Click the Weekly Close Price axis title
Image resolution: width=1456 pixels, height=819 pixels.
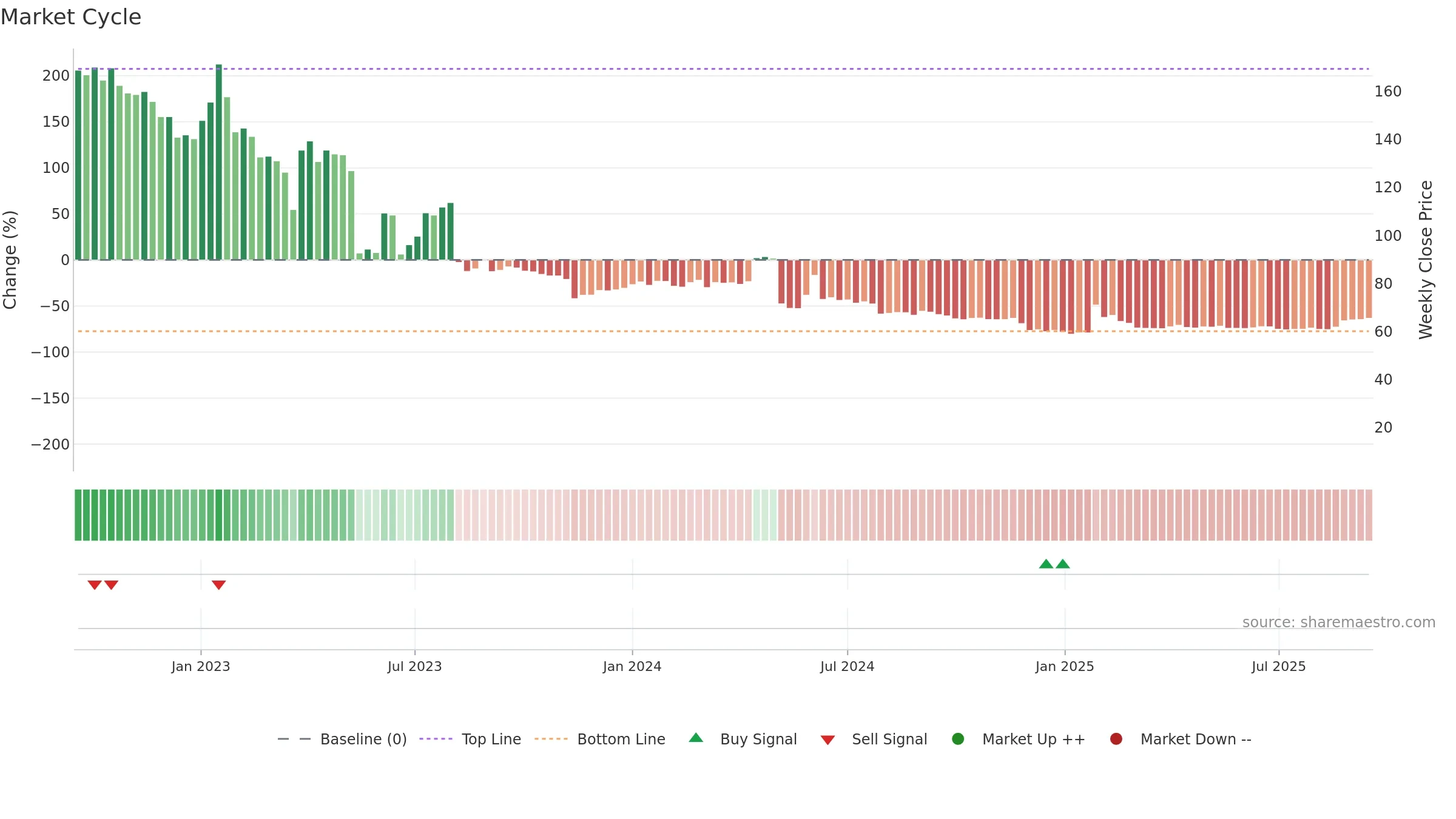click(1426, 260)
